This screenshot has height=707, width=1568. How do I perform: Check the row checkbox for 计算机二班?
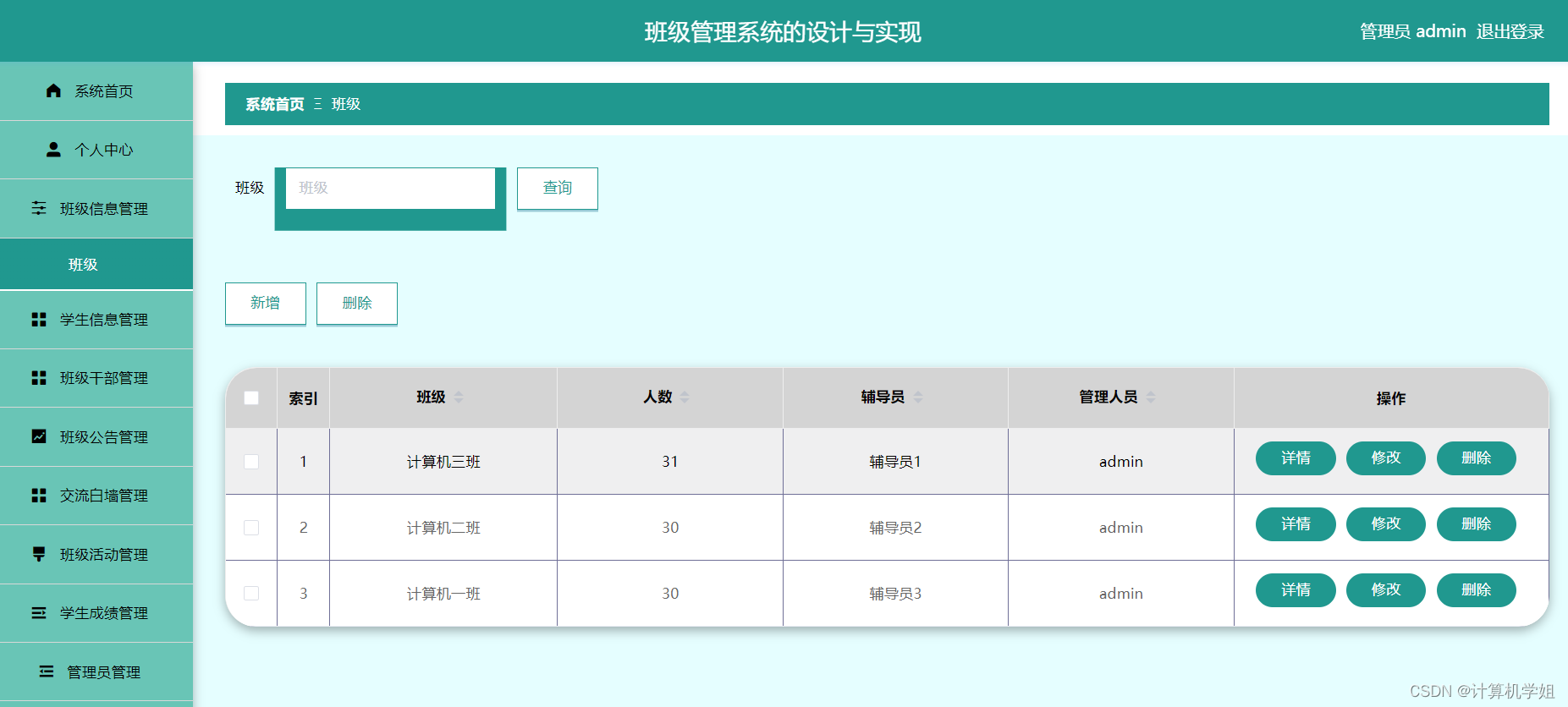[251, 528]
